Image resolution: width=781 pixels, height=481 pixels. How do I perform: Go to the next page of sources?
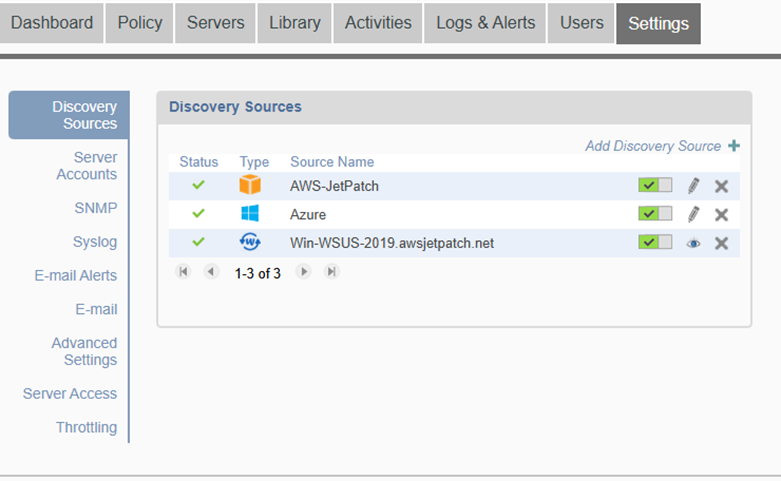304,271
